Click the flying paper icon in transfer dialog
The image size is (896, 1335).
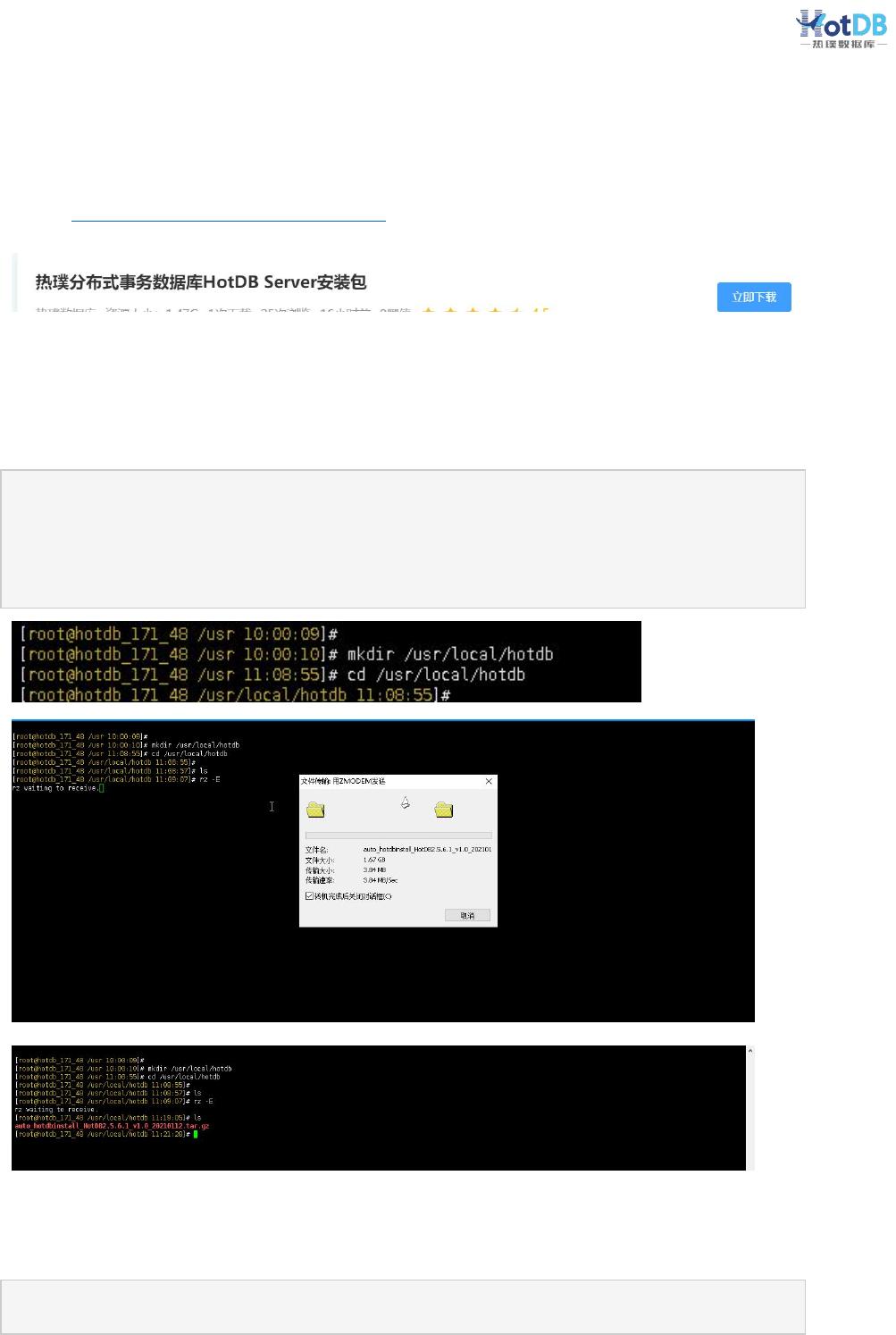click(x=405, y=802)
